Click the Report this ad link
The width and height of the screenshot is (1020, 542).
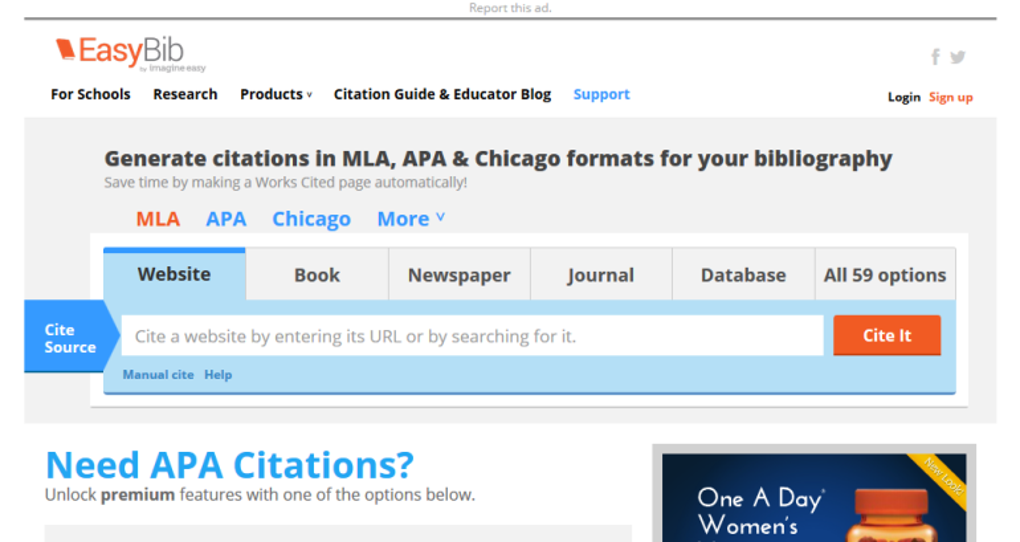click(510, 8)
